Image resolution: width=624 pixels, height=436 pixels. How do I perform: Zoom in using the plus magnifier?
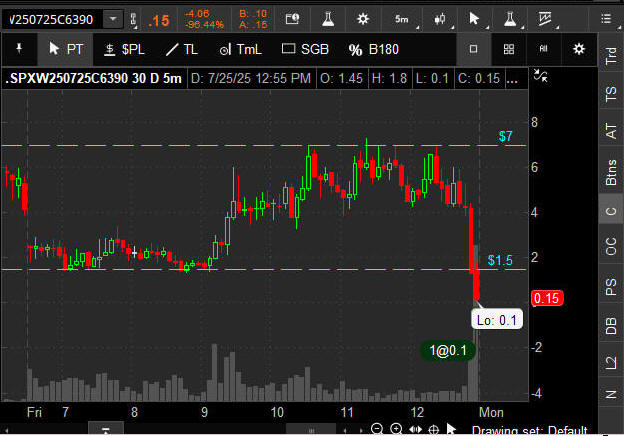[396, 429]
